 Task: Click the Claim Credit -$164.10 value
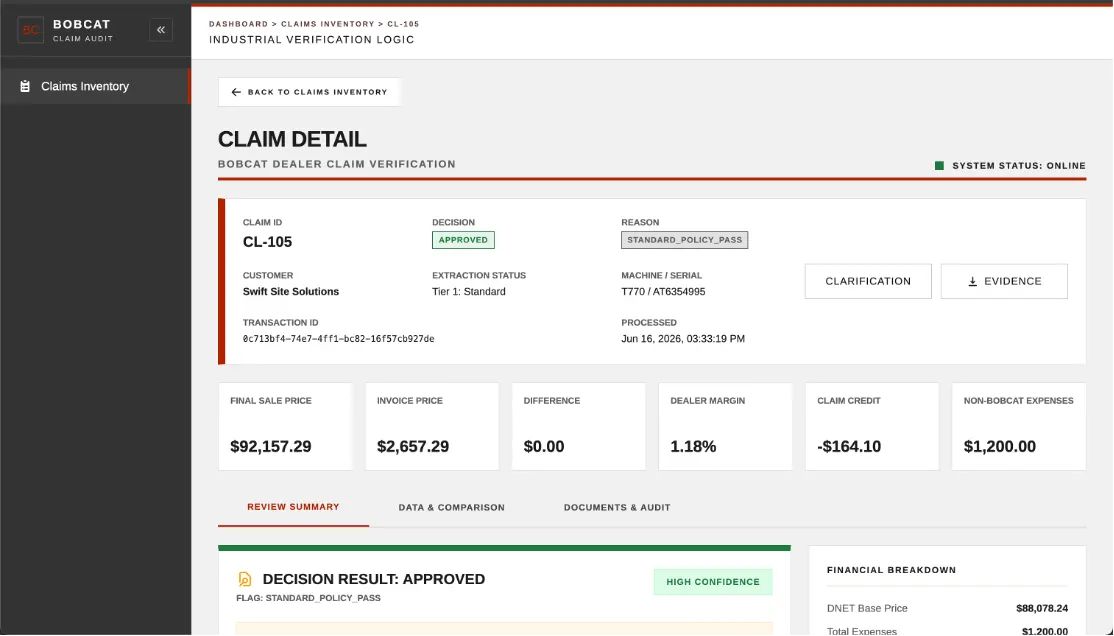pyautogui.click(x=849, y=446)
